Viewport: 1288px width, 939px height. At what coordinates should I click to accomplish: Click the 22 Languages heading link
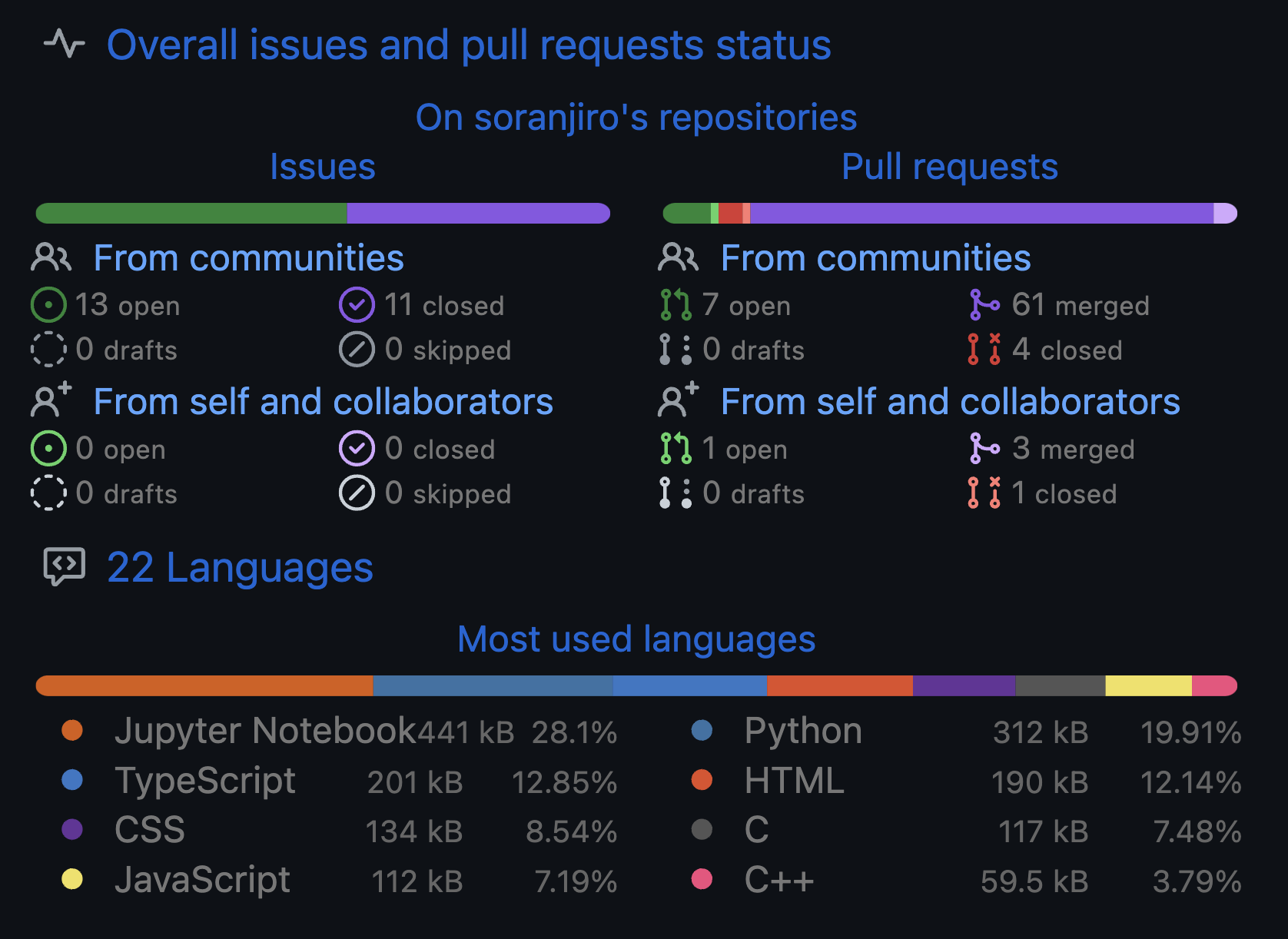[x=240, y=567]
